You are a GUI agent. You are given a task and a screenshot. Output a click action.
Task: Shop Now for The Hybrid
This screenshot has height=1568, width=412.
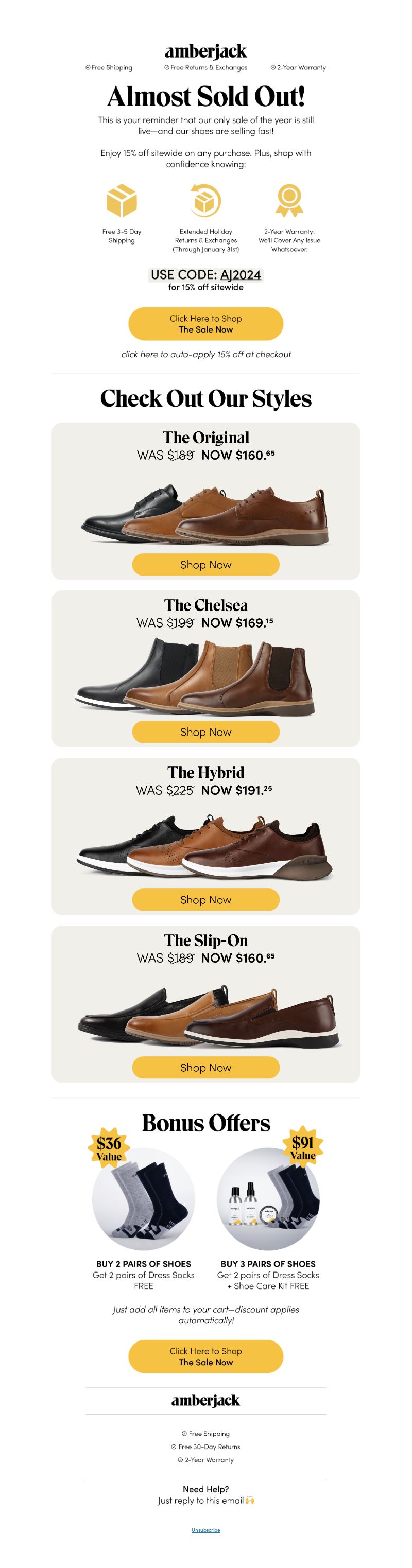(x=205, y=900)
